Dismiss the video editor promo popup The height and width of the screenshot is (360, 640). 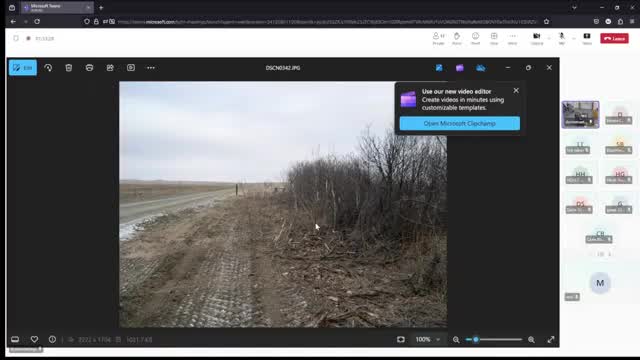tap(516, 91)
